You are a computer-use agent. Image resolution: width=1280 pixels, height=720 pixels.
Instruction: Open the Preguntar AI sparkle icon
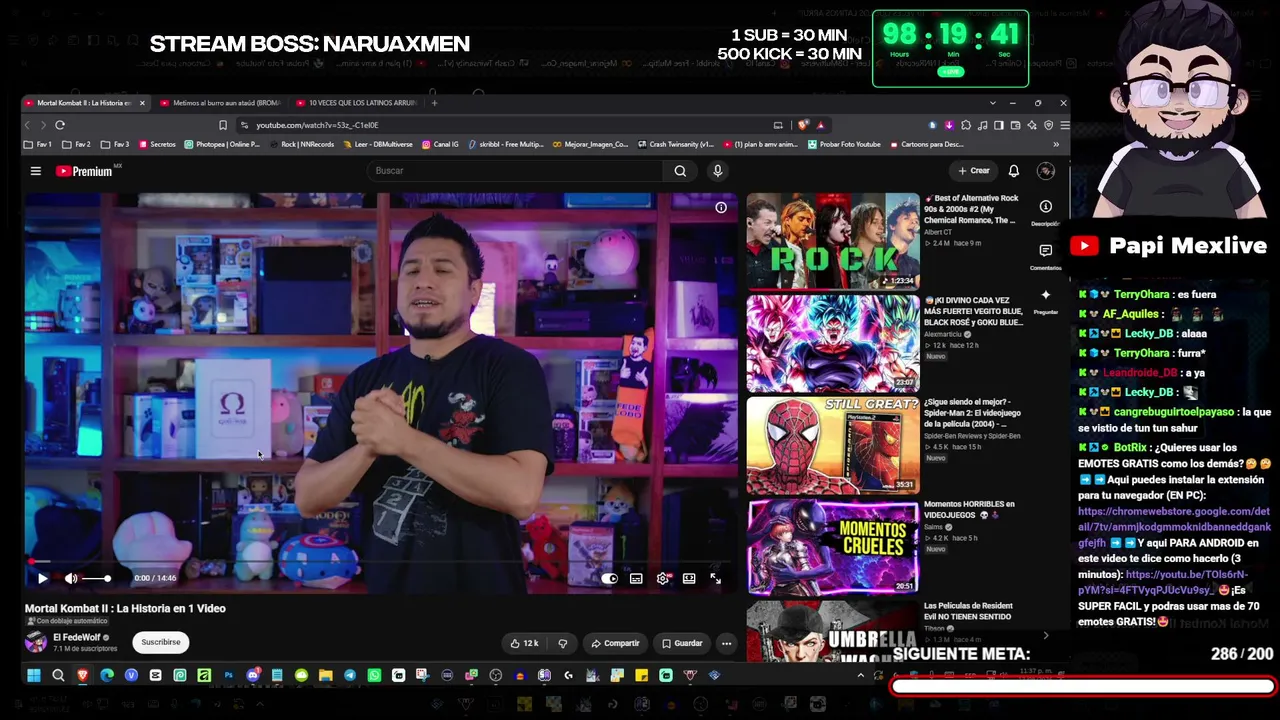[1046, 295]
